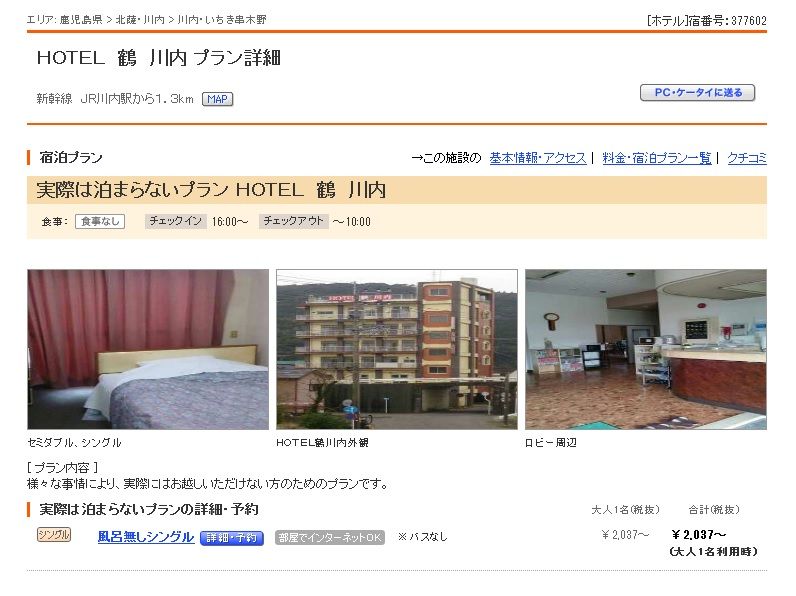Click the シングル room type icon
796x596 pixels.
pyautogui.click(x=54, y=535)
